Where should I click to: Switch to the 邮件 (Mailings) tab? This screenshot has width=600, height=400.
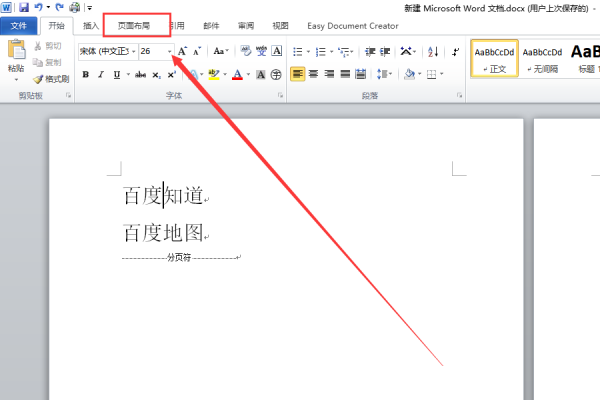[x=211, y=26]
